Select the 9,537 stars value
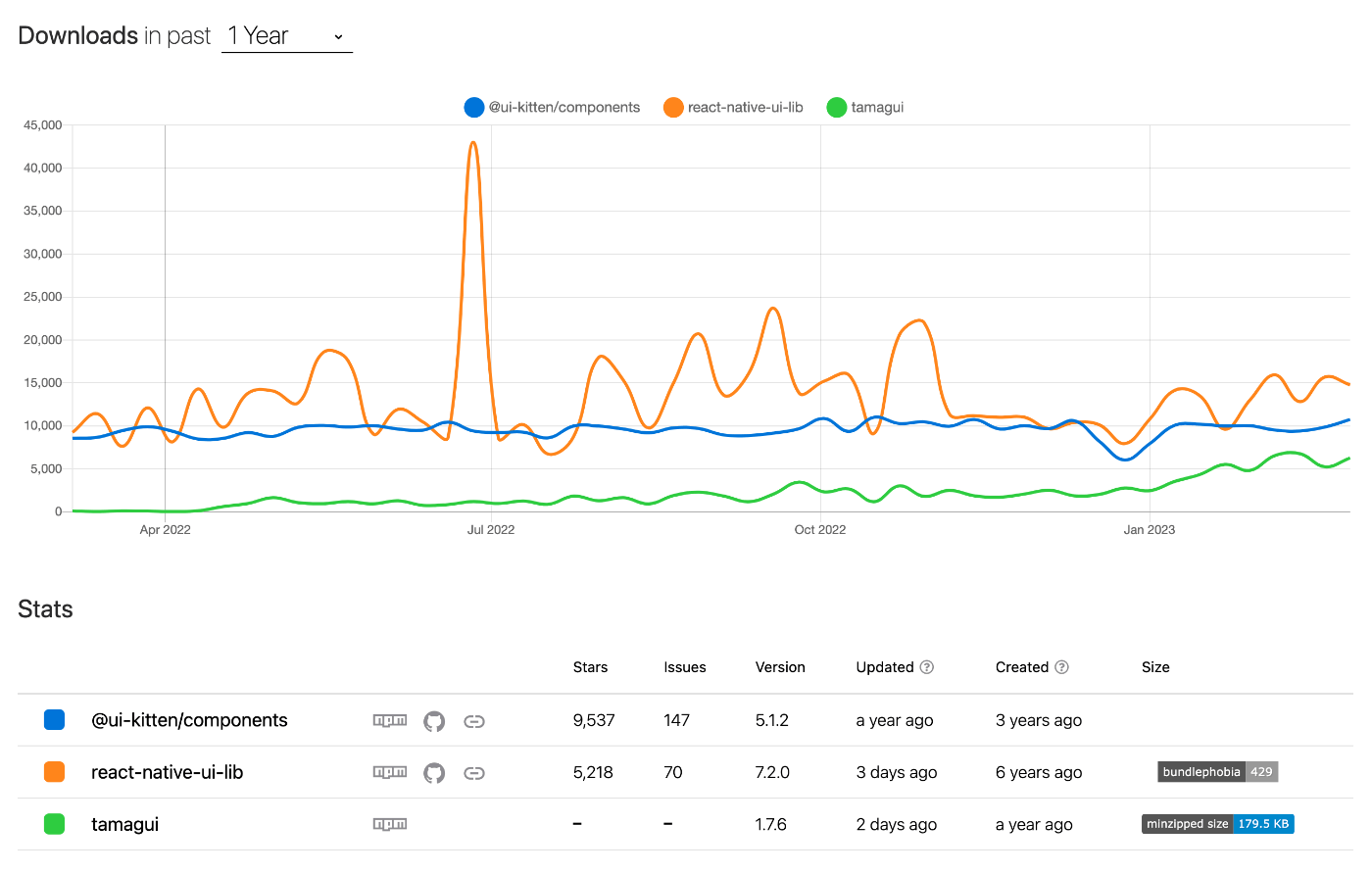 tap(594, 720)
